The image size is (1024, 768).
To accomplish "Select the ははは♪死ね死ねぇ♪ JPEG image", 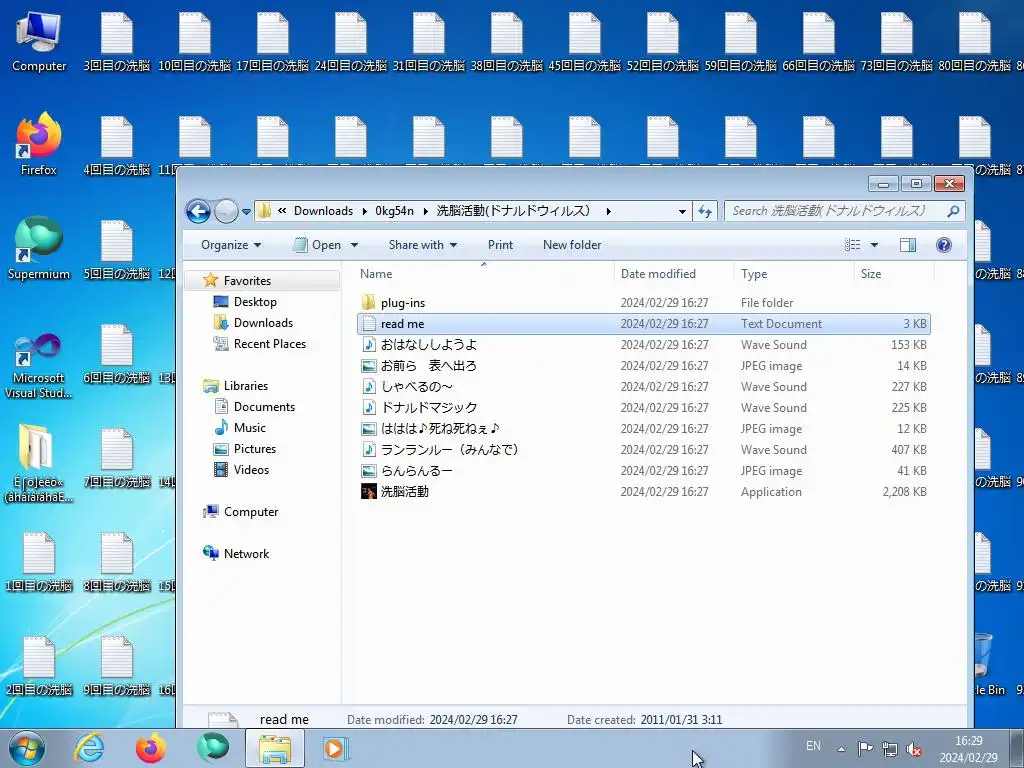I will [643, 429].
